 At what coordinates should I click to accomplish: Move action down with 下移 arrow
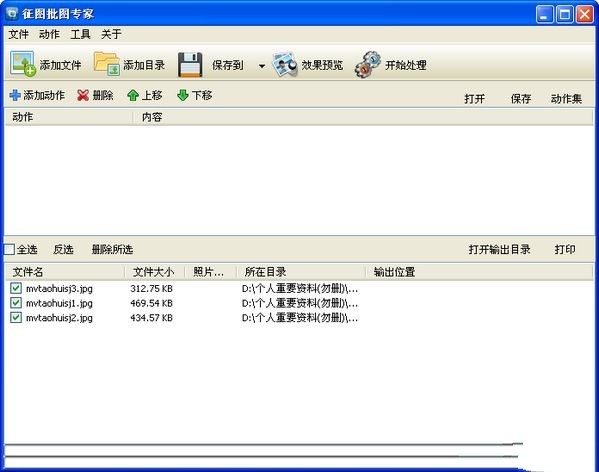(183, 95)
